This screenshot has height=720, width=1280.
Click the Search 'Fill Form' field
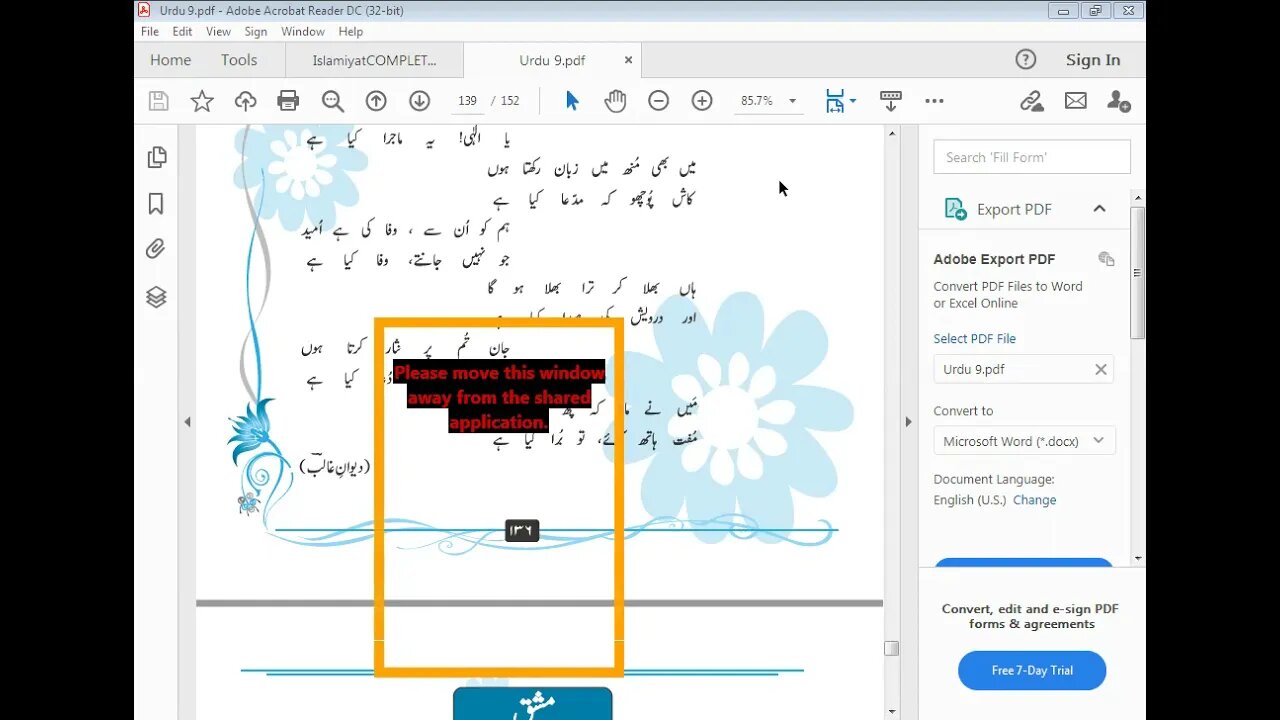coord(1032,157)
